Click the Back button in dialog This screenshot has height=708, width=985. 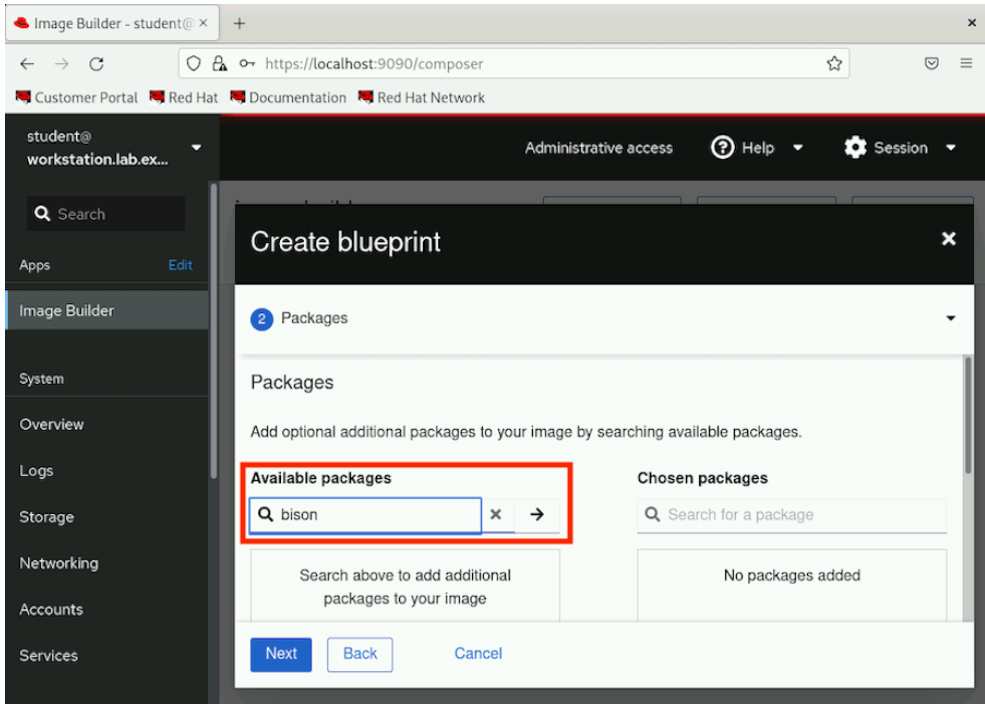tap(360, 654)
